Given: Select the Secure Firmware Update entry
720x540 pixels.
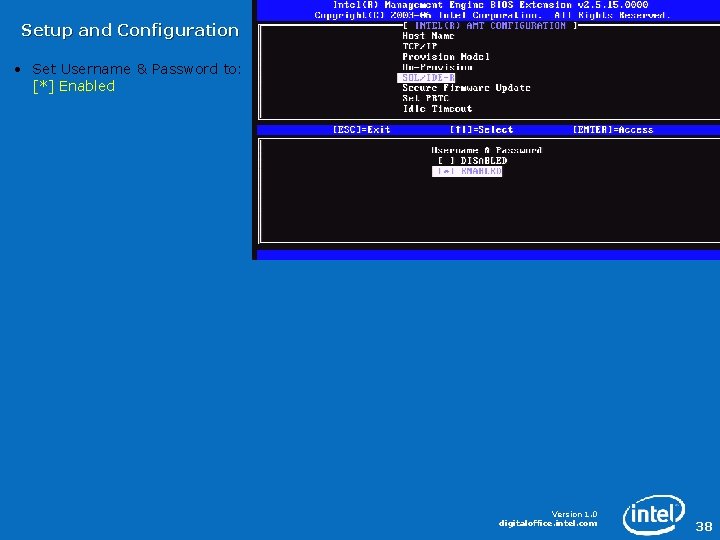Looking at the screenshot, I should 466,88.
